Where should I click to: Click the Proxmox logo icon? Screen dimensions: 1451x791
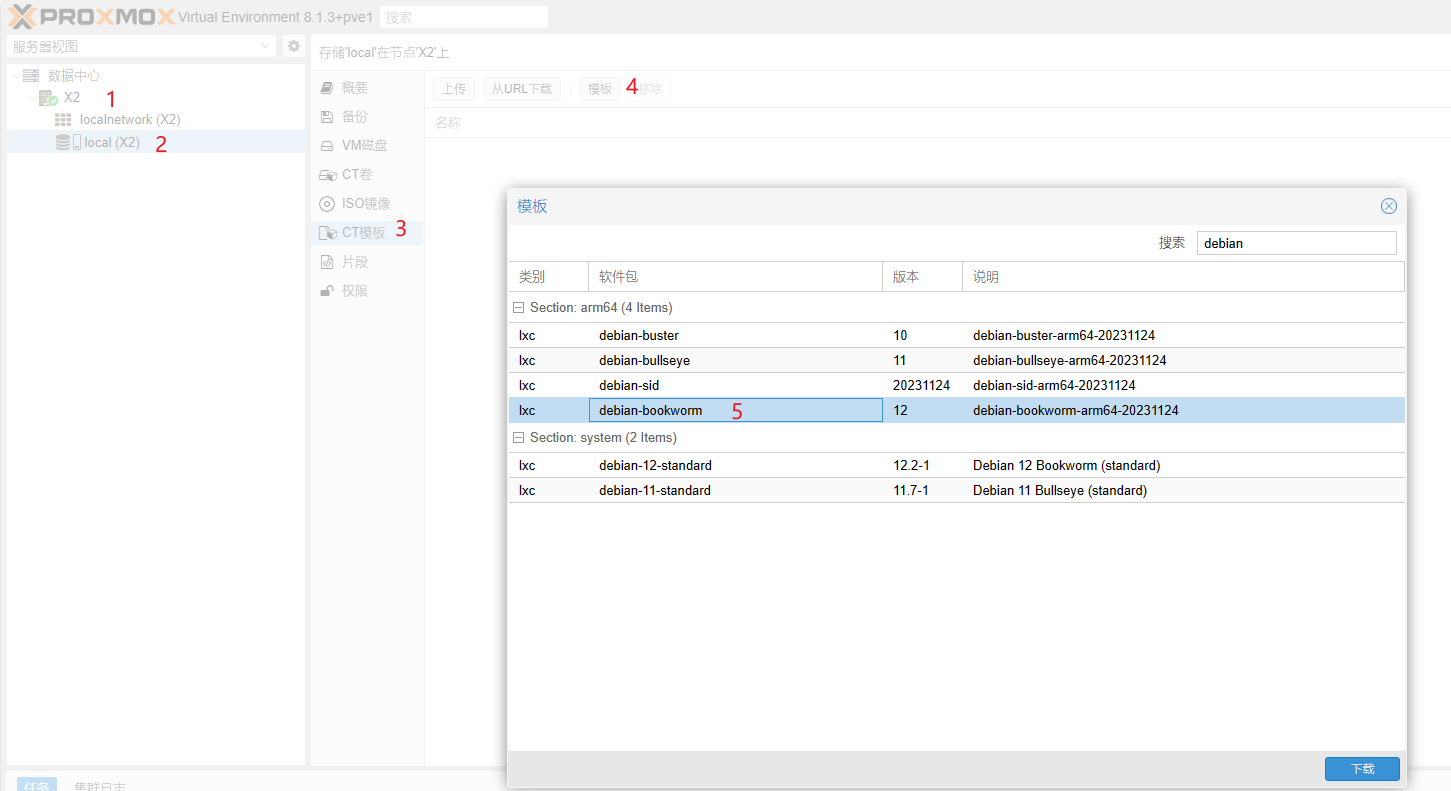22,16
